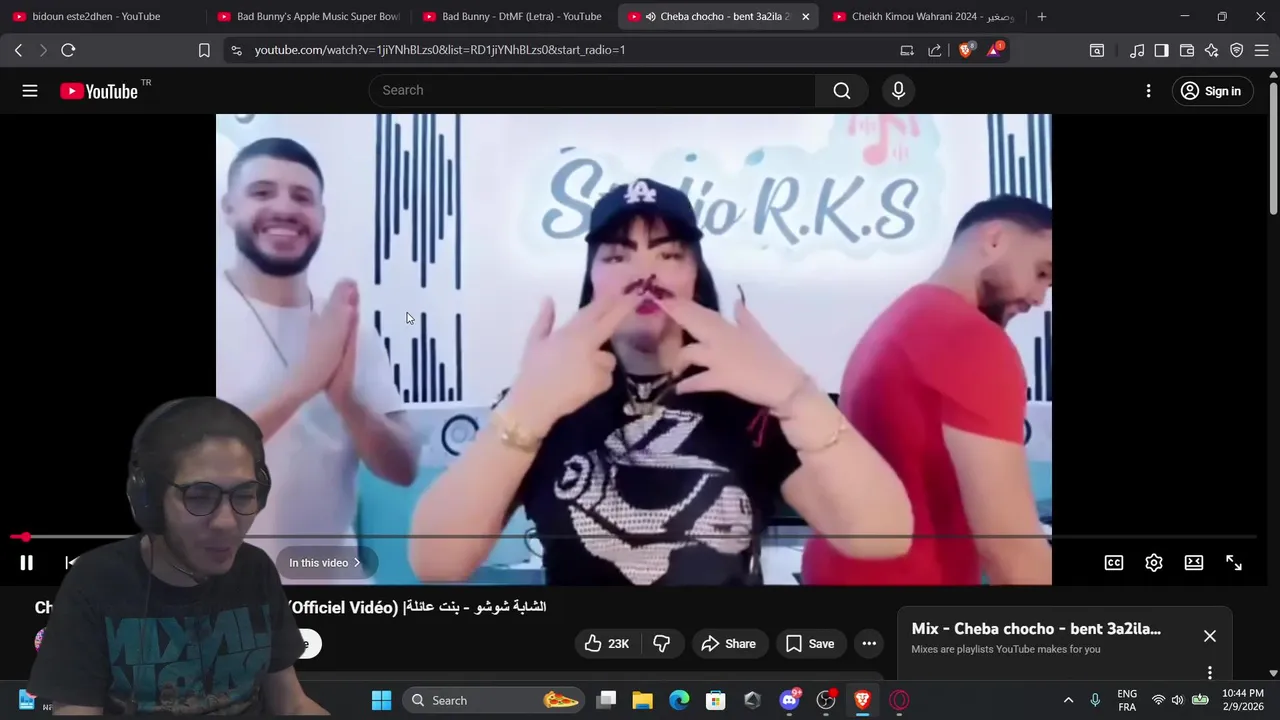Screen dimensions: 1280x720
Task: Open YouTube settings three-dot menu
Action: (1148, 91)
